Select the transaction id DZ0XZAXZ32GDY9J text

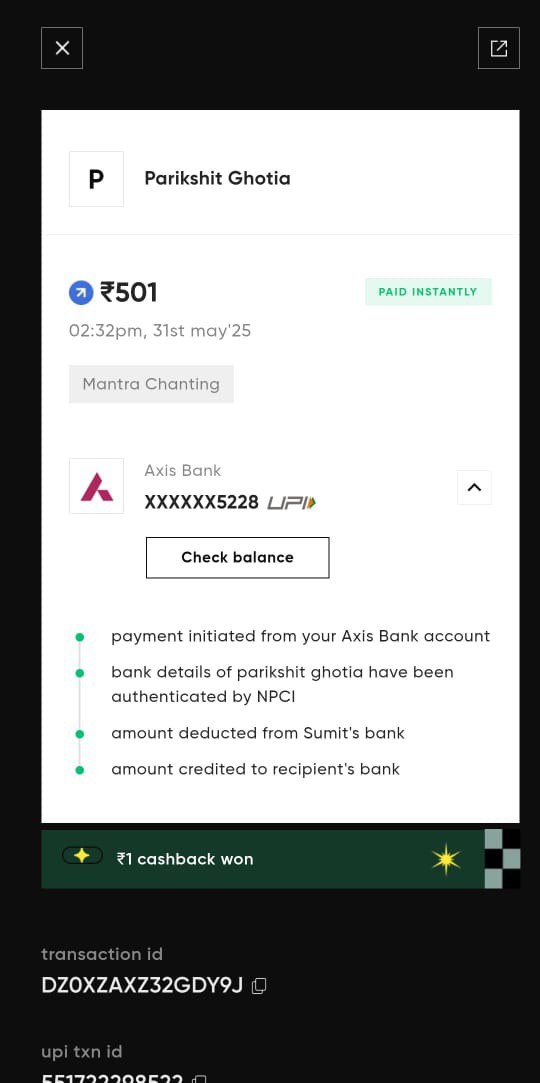142,986
